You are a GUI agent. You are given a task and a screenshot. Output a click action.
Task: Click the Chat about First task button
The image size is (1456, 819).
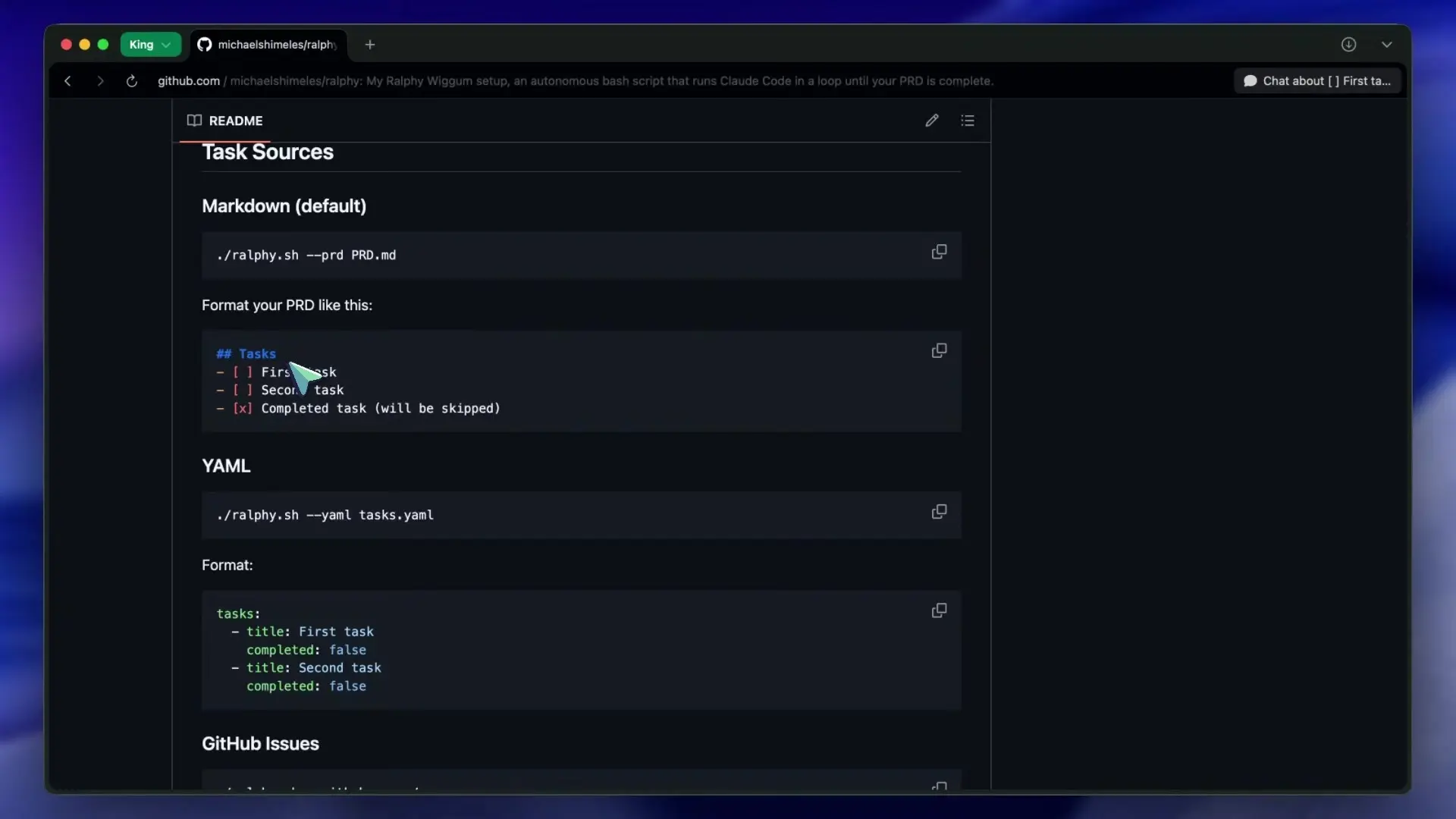tap(1317, 81)
